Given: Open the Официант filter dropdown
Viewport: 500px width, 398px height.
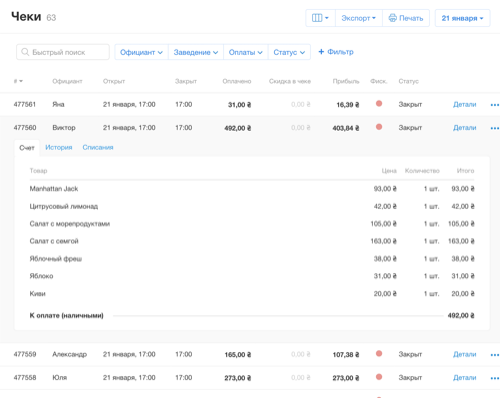Looking at the screenshot, I should [141, 52].
